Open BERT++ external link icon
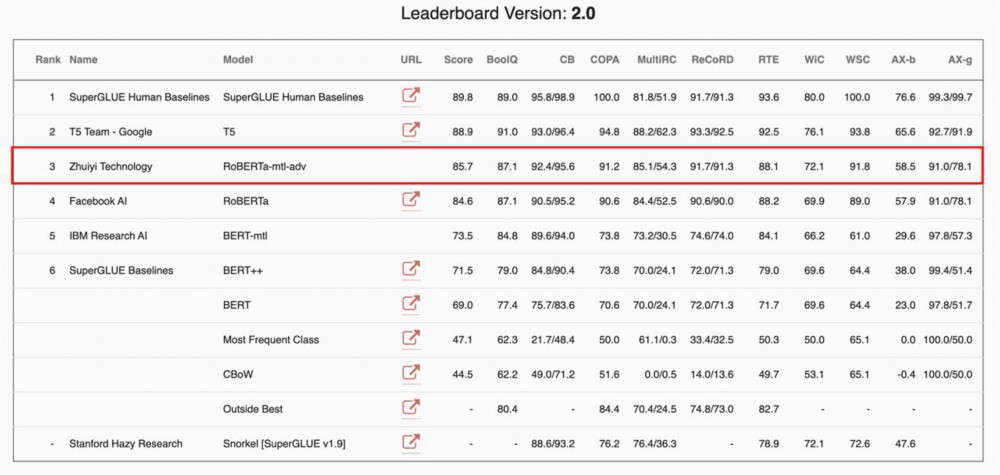The width and height of the screenshot is (1000, 475). [x=411, y=270]
